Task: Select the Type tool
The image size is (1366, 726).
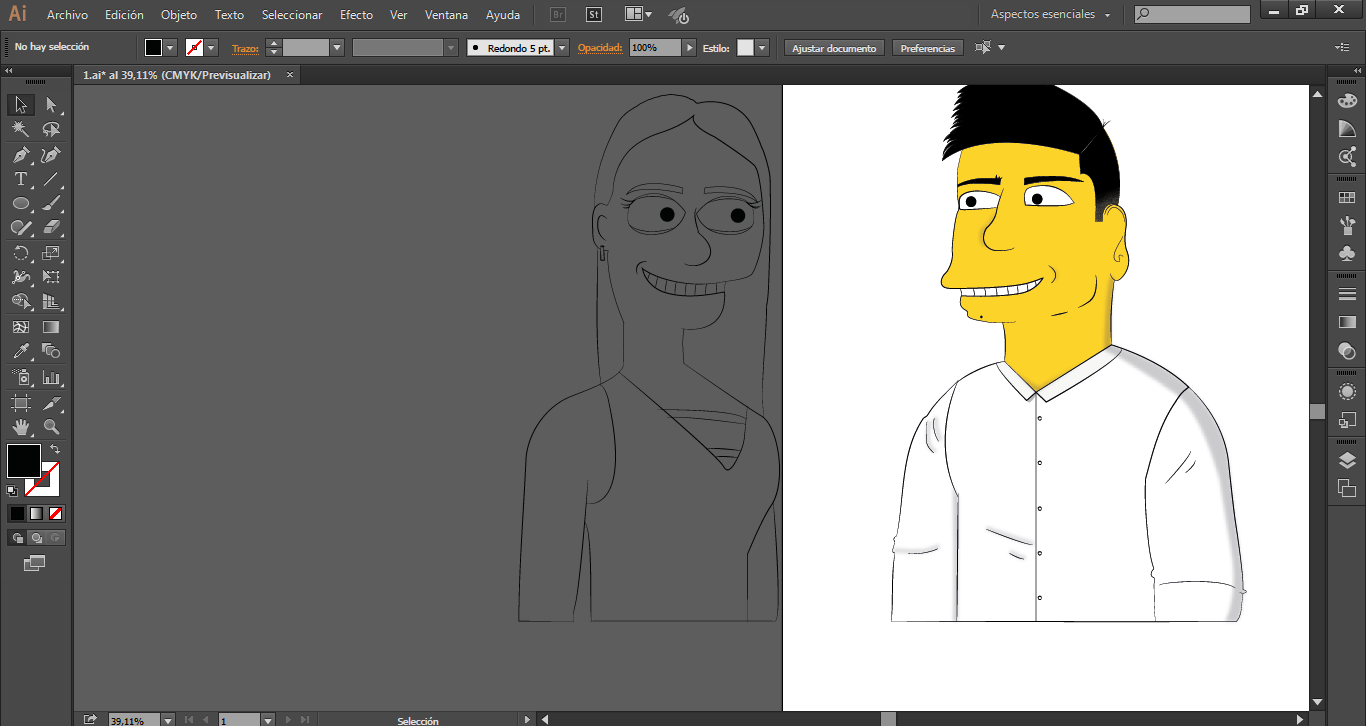Action: click(20, 179)
